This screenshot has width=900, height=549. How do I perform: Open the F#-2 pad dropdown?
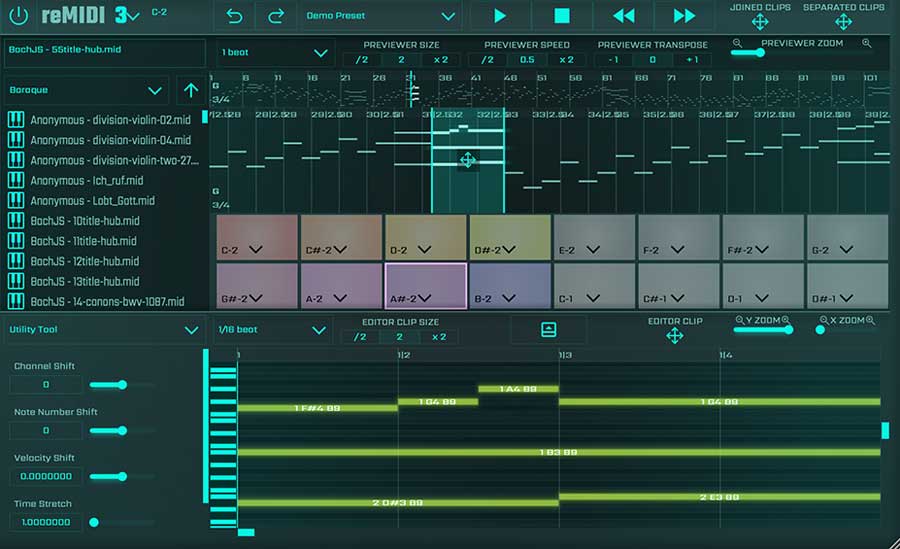(762, 249)
